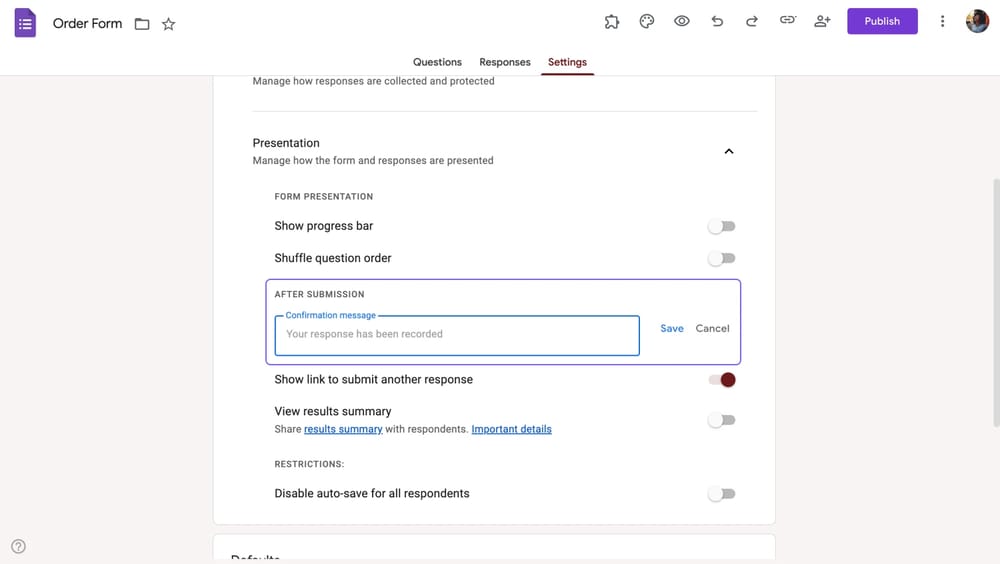Collapse the Presentation section chevron
1000x564 pixels.
click(729, 151)
